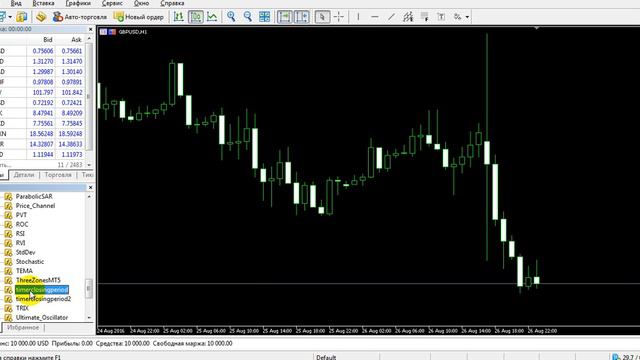Toggle chart auto-scroll icon
Screen dimensions: 640x360
coord(284,17)
